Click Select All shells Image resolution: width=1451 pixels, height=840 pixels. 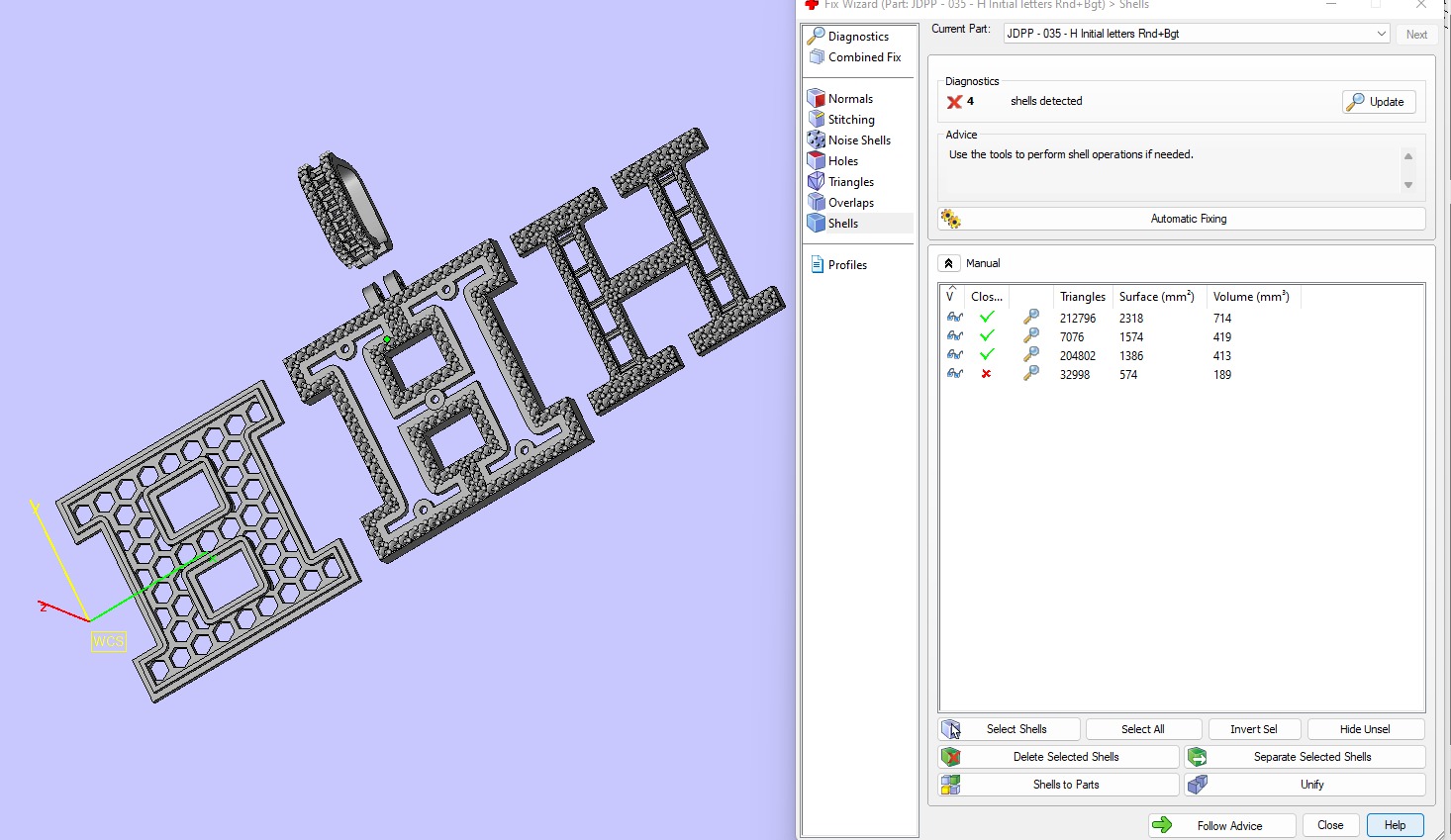click(x=1142, y=729)
